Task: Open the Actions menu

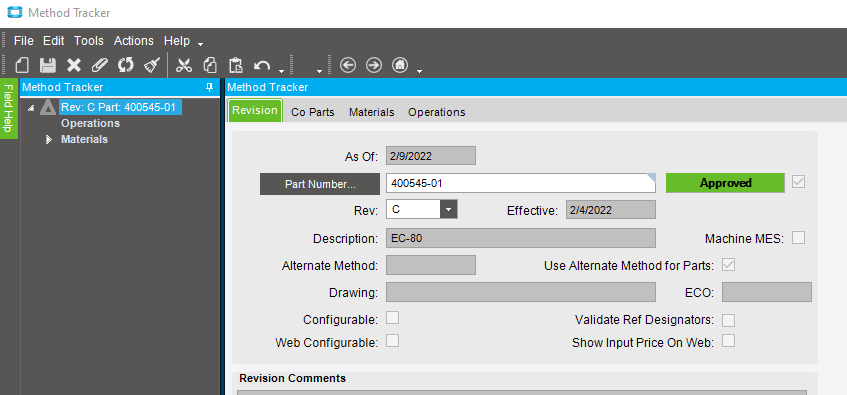Action: pyautogui.click(x=133, y=41)
